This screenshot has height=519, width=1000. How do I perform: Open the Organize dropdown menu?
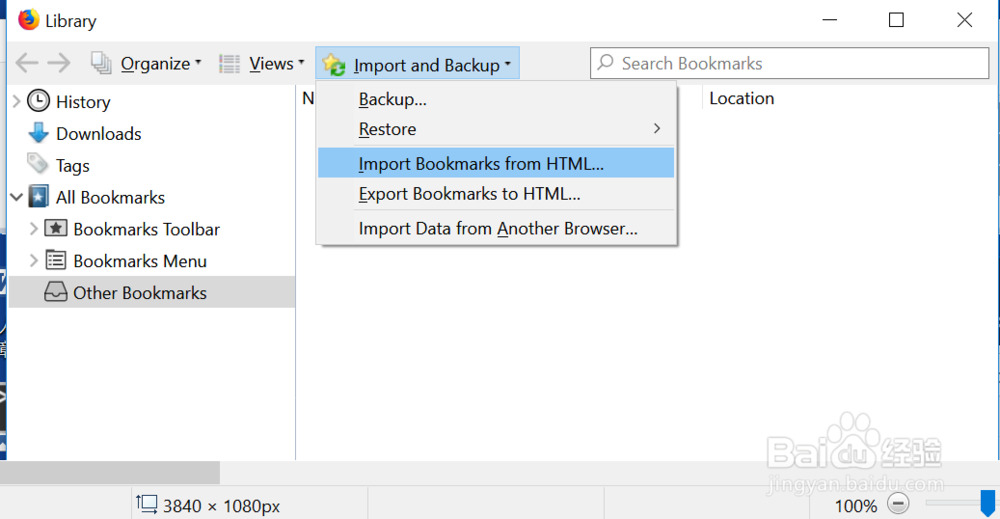point(146,63)
